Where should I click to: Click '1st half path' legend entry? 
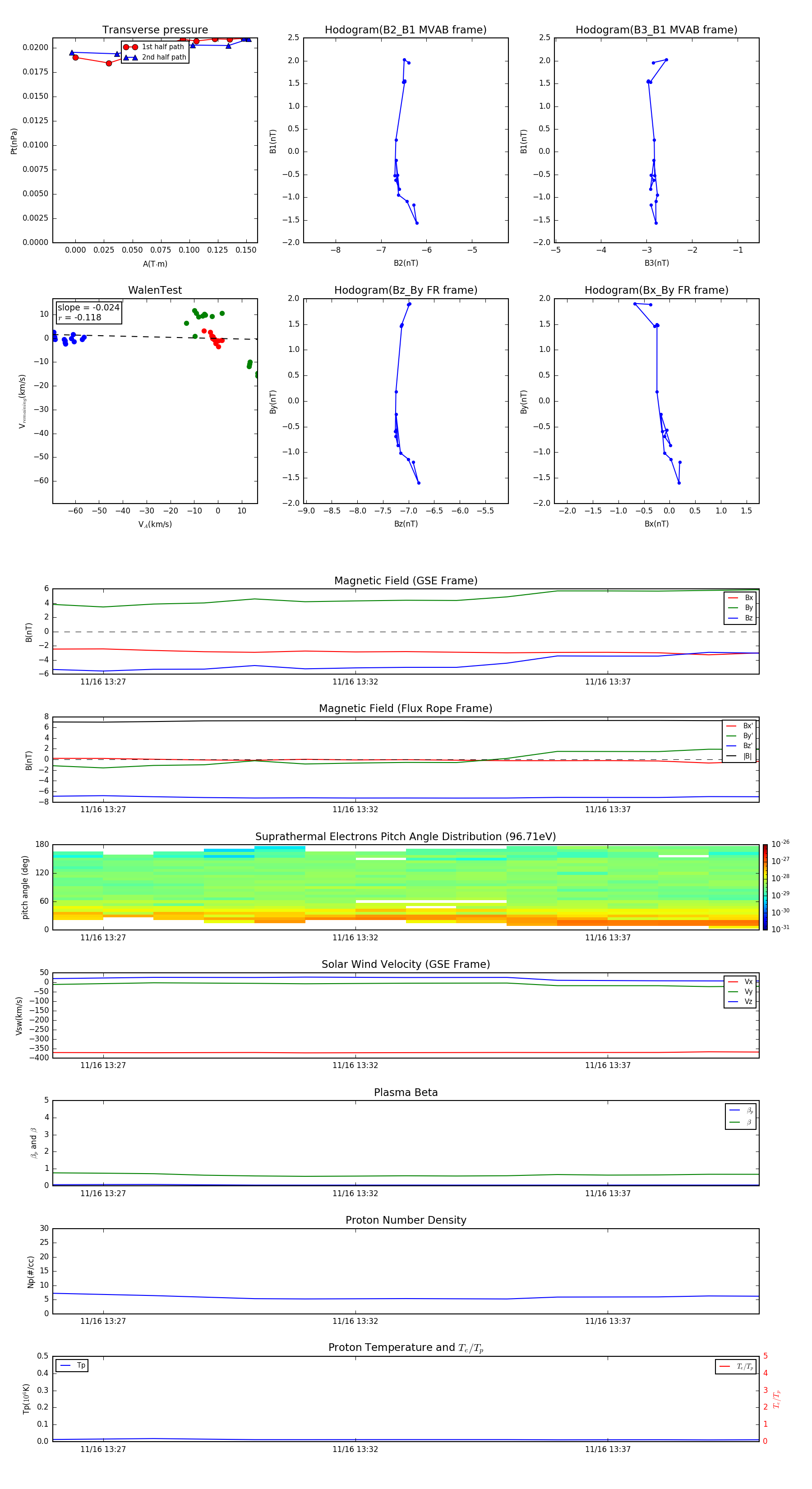(x=154, y=47)
